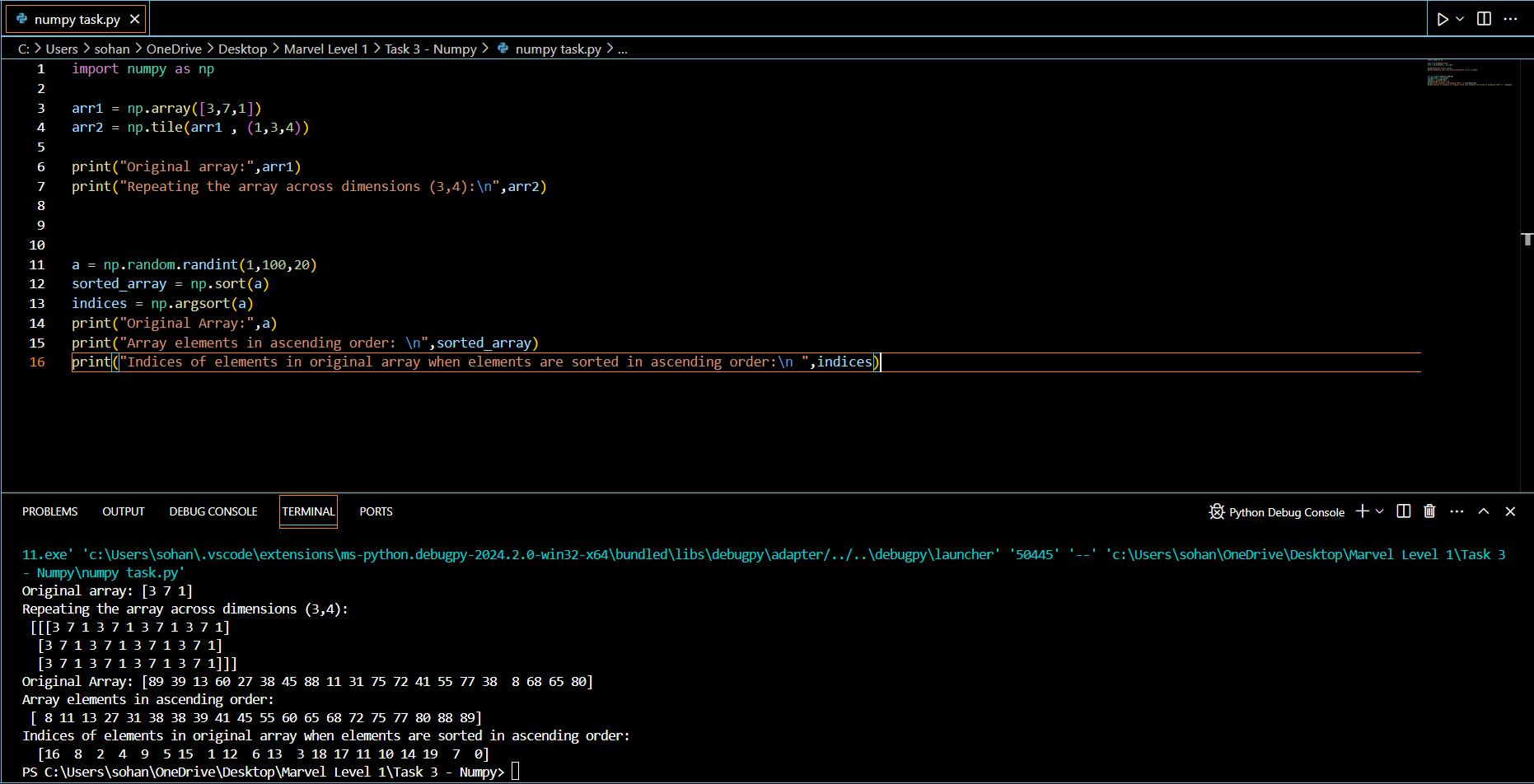Open terminal launch profile dropdown chevron

click(1380, 511)
